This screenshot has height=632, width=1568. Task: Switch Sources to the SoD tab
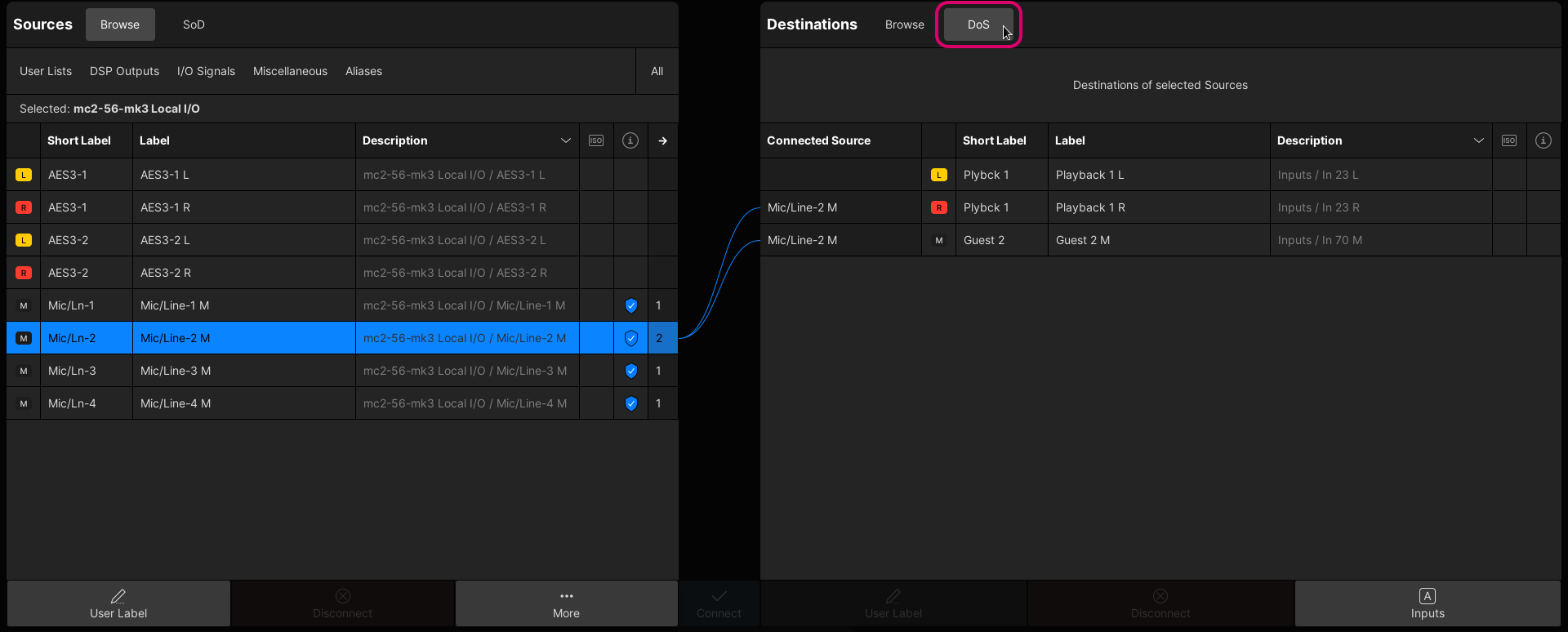tap(194, 24)
